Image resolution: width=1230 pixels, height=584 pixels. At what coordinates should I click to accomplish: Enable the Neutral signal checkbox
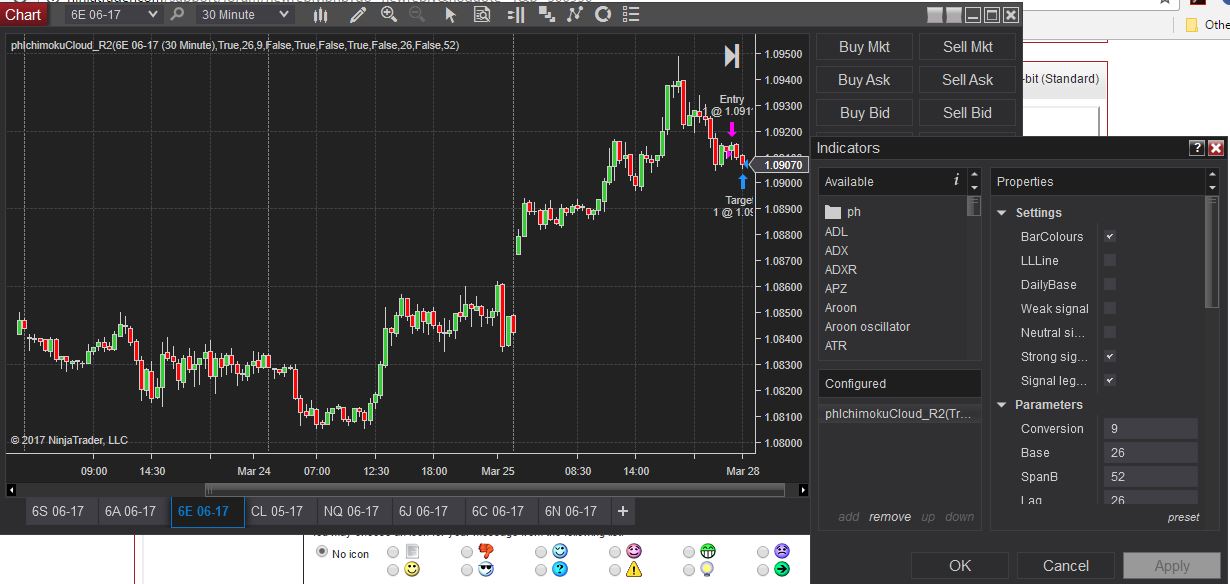tap(1109, 333)
